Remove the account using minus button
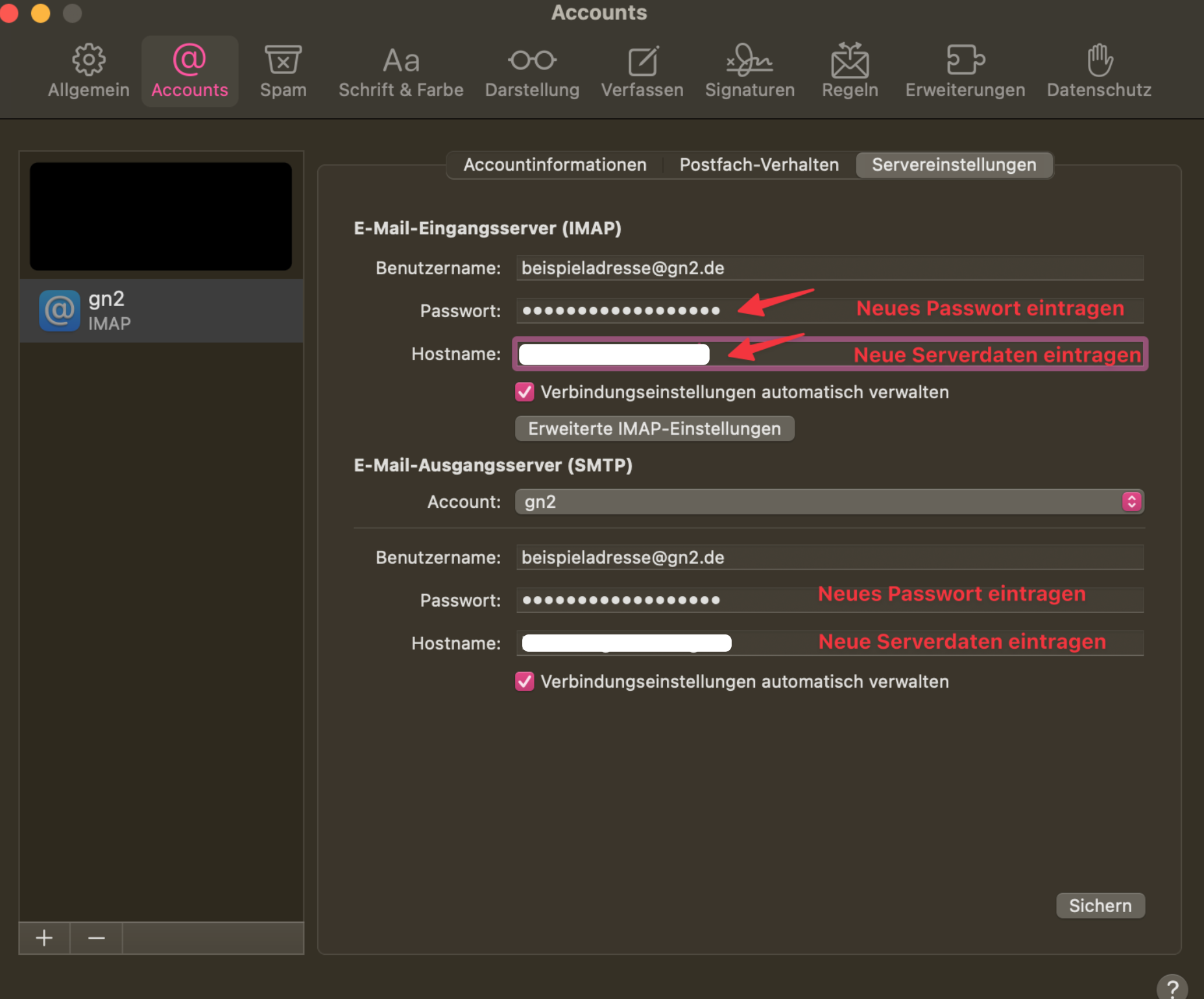 96,938
